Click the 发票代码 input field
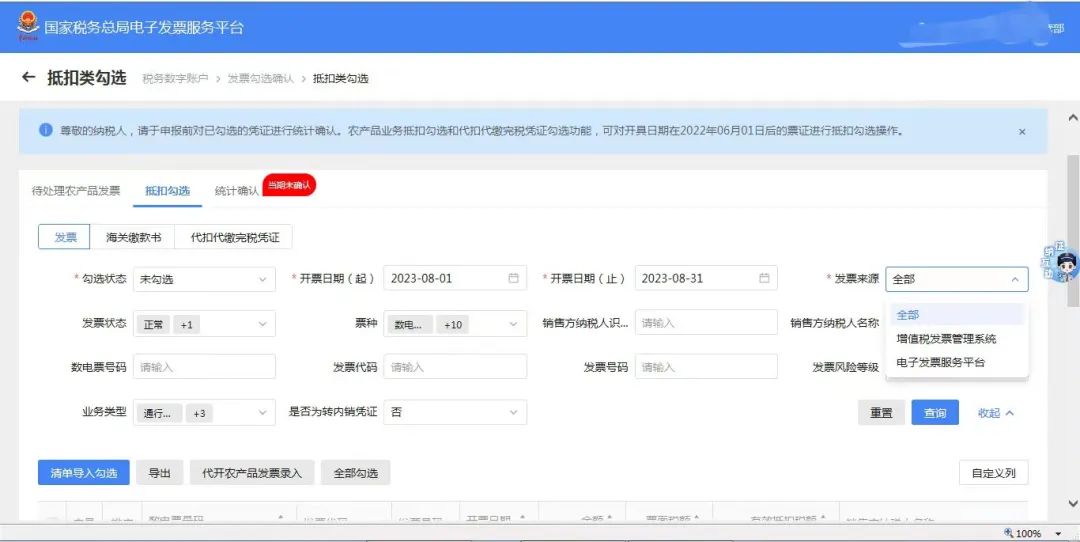 (455, 367)
